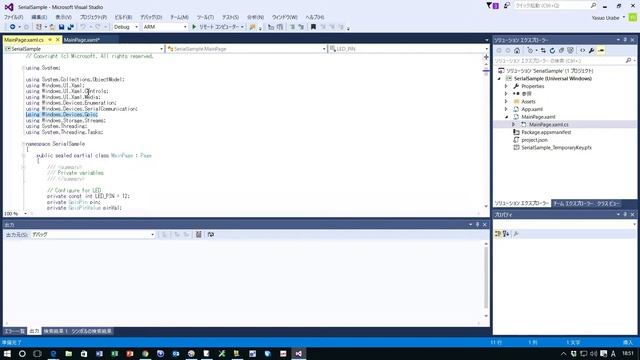This screenshot has height=360, width=640.
Task: Expand the Assets folder node
Action: pyautogui.click(x=506, y=102)
